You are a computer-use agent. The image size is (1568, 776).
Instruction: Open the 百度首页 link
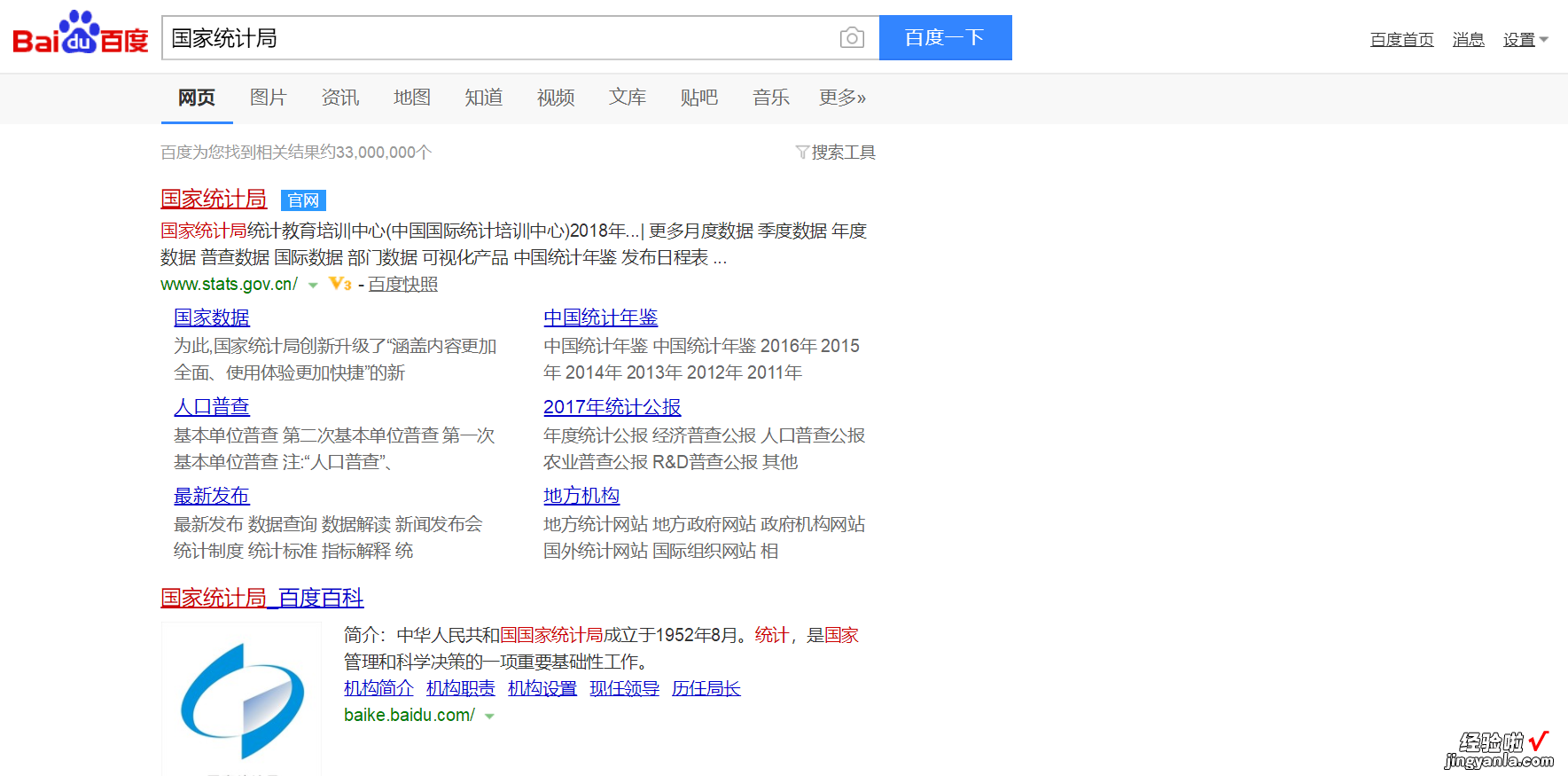click(x=1401, y=40)
